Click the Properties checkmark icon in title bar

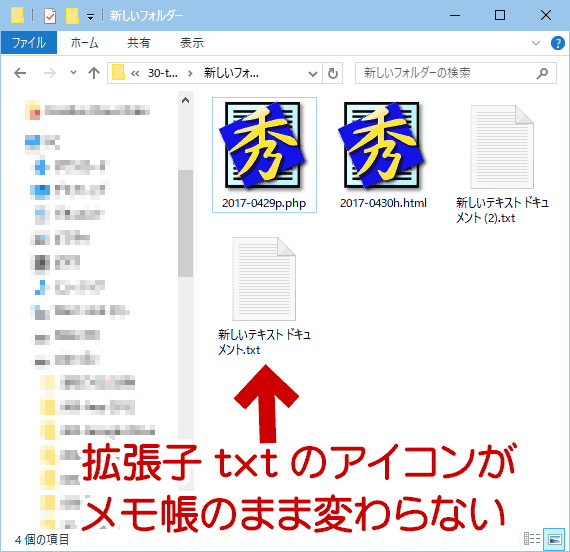[50, 16]
